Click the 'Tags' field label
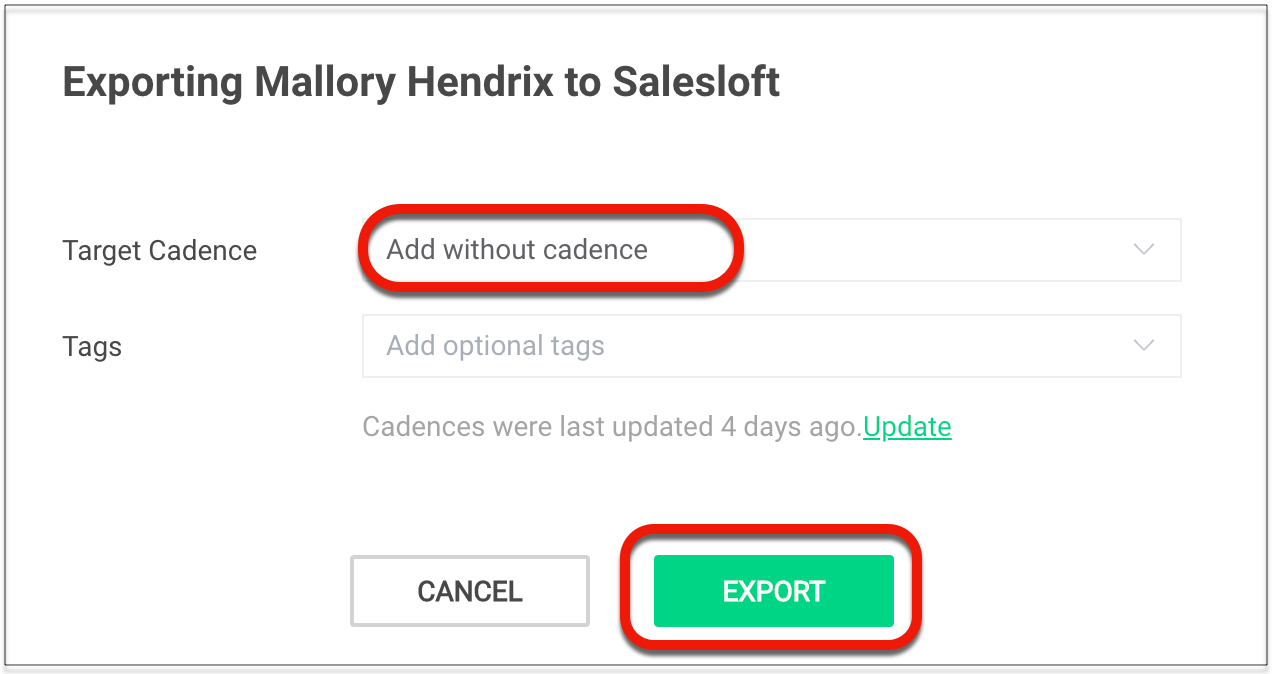 92,347
